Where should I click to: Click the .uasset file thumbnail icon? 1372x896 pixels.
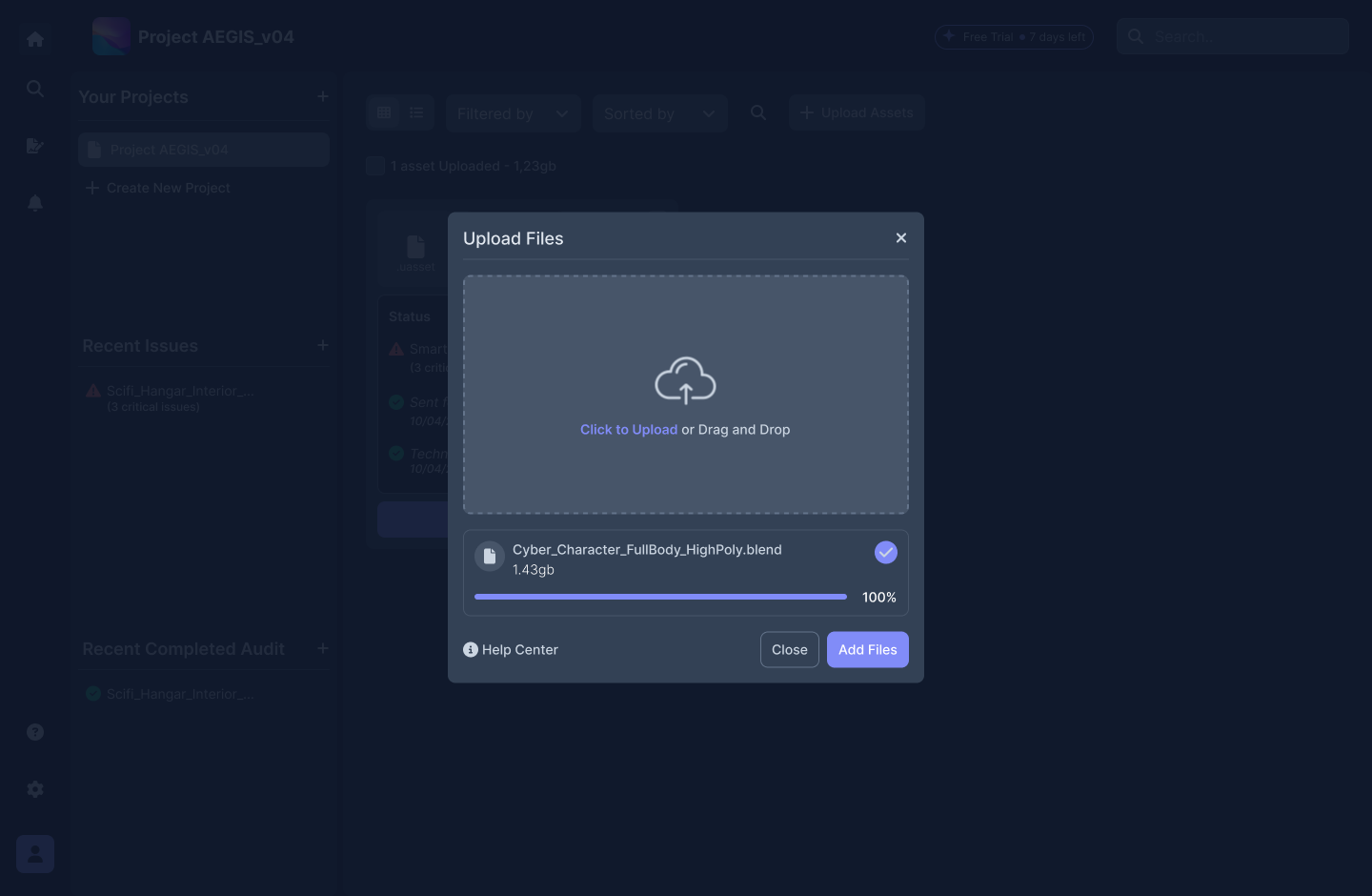416,247
